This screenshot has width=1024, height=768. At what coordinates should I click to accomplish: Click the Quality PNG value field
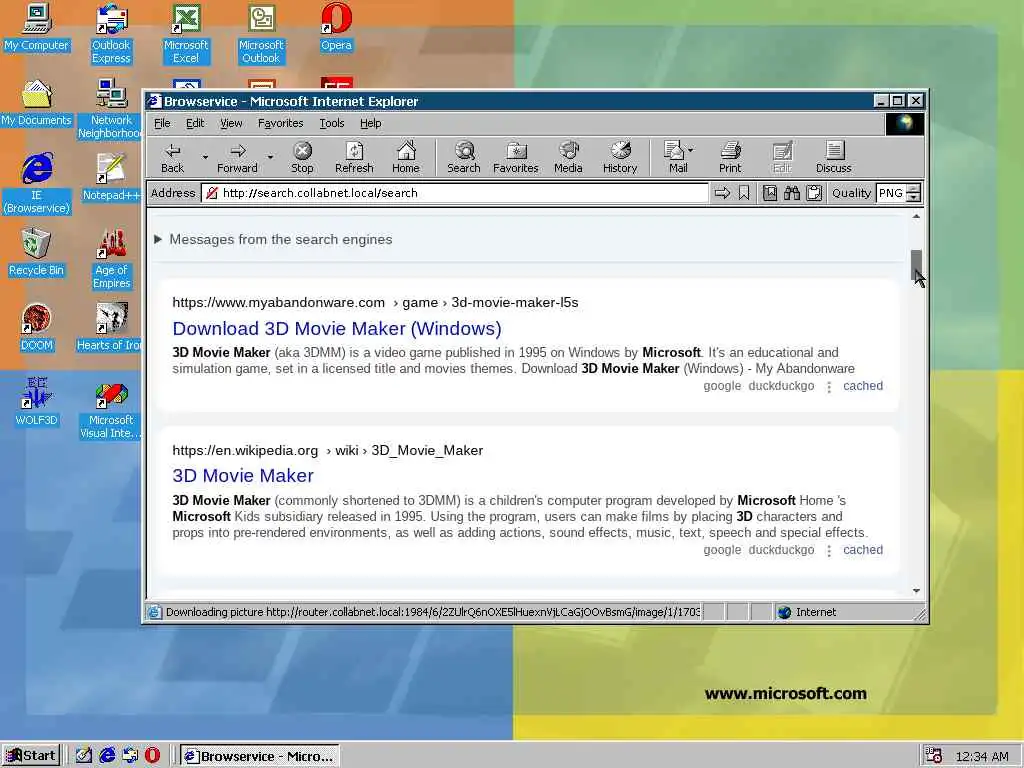coord(891,193)
